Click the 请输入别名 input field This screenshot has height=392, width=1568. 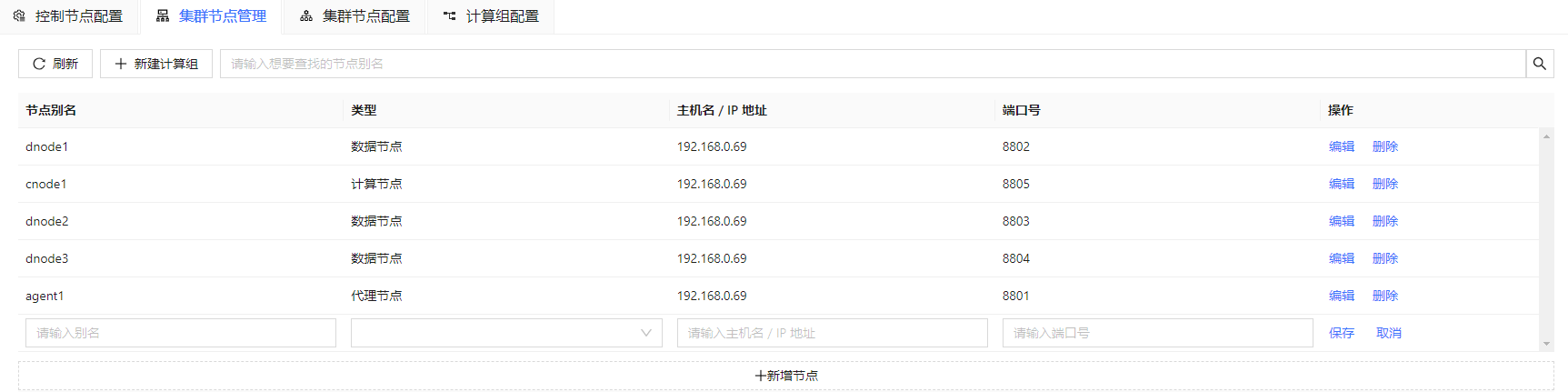pos(180,333)
